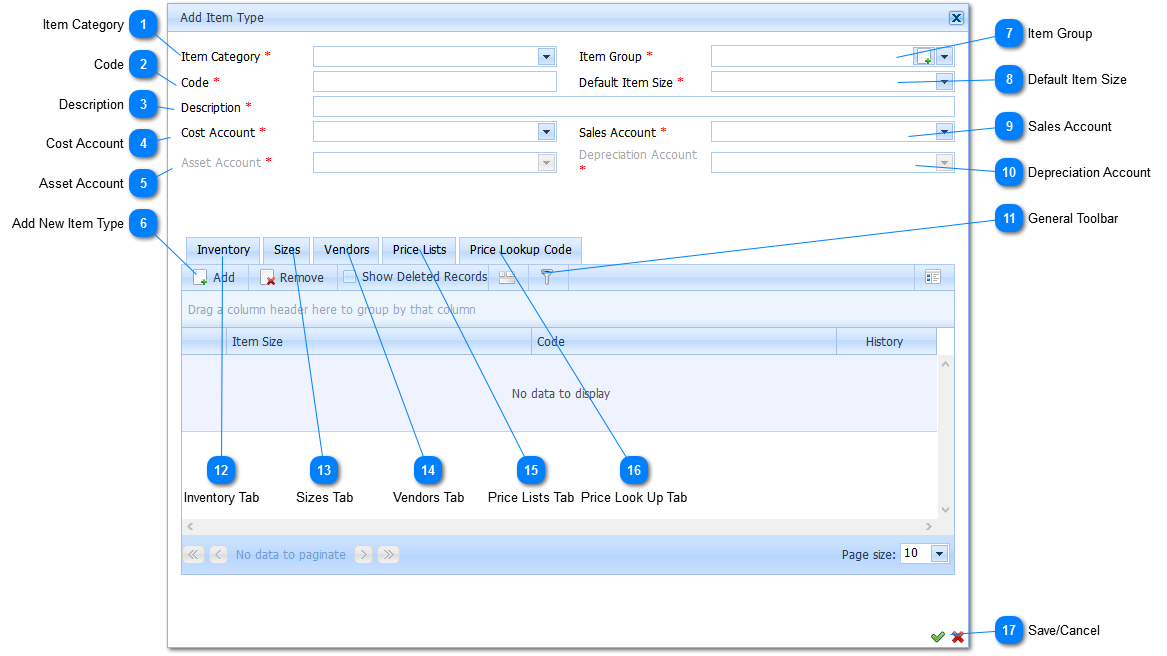Switch to the Vendors tab
Image resolution: width=1167 pixels, height=656 pixels.
(x=346, y=250)
